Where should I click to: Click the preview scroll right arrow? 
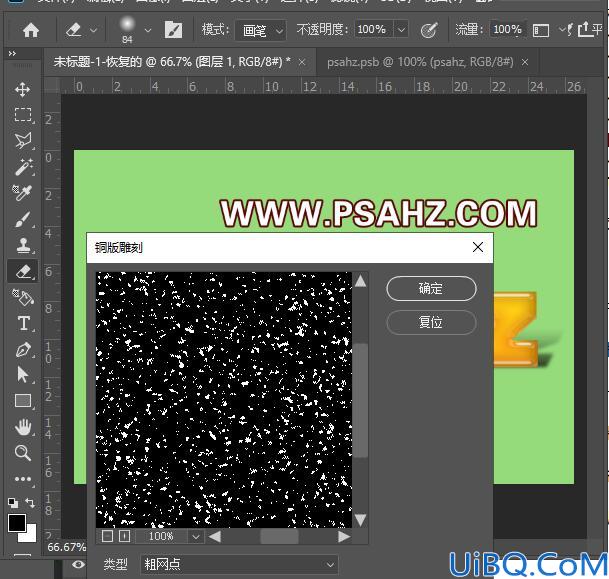click(x=344, y=536)
